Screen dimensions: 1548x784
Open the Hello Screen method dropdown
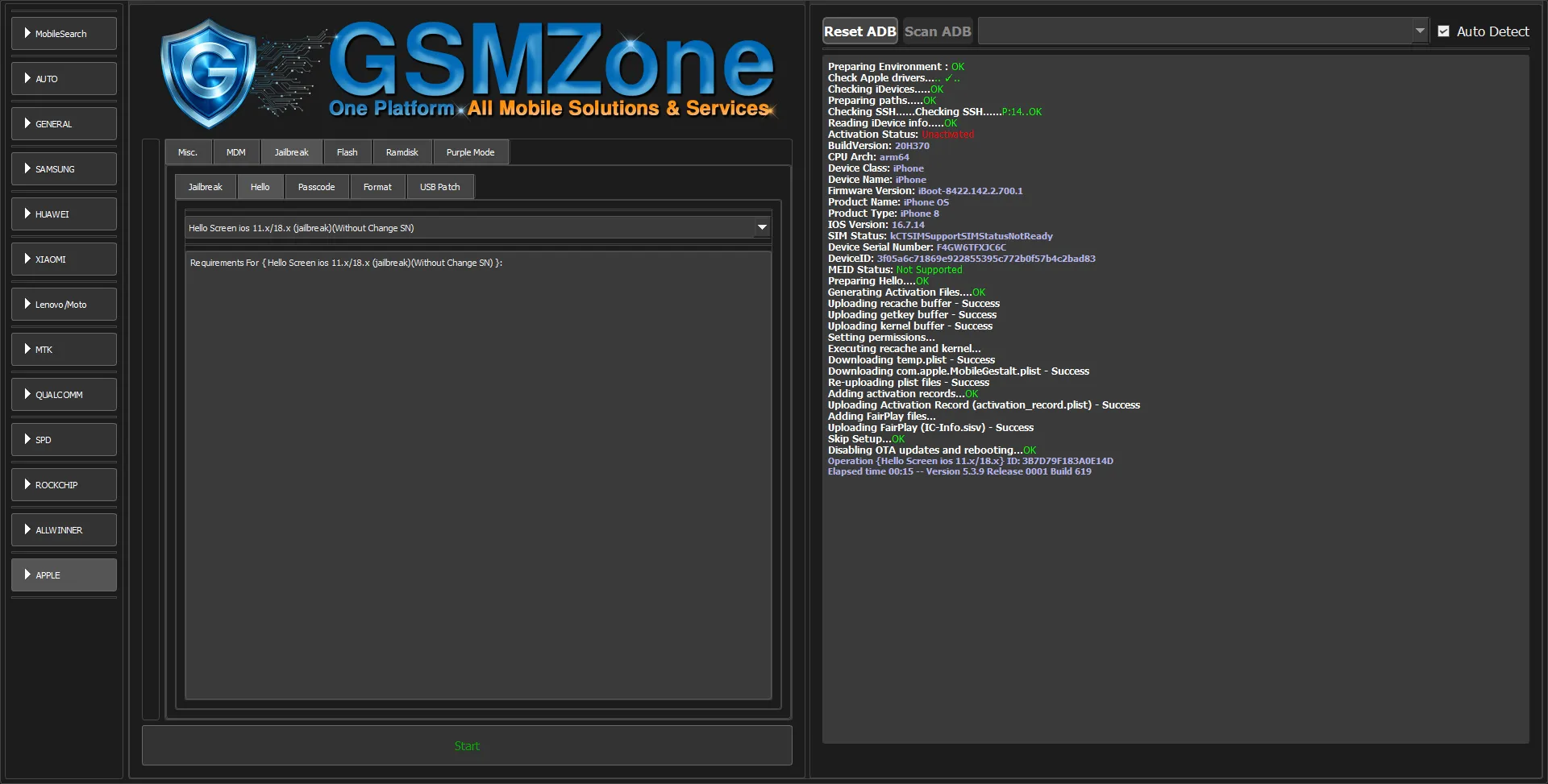[x=761, y=228]
